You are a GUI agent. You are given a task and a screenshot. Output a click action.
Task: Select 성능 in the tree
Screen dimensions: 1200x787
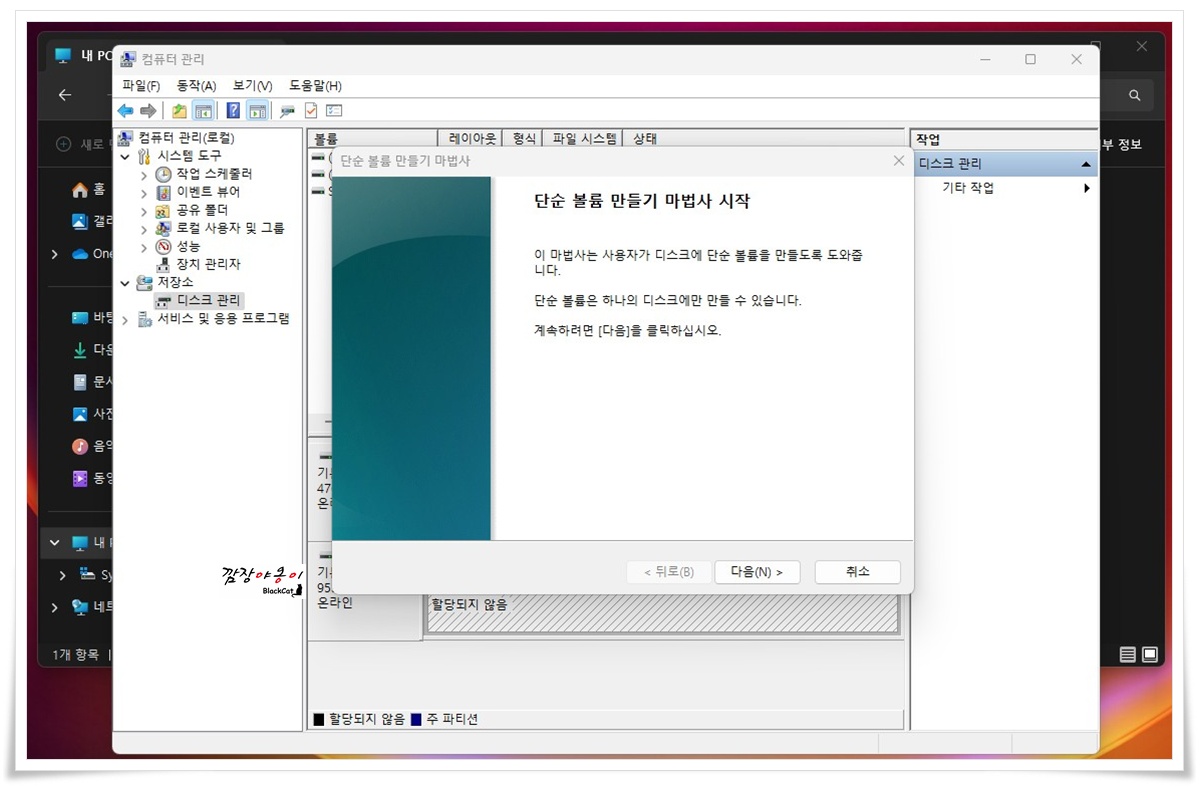[188, 246]
